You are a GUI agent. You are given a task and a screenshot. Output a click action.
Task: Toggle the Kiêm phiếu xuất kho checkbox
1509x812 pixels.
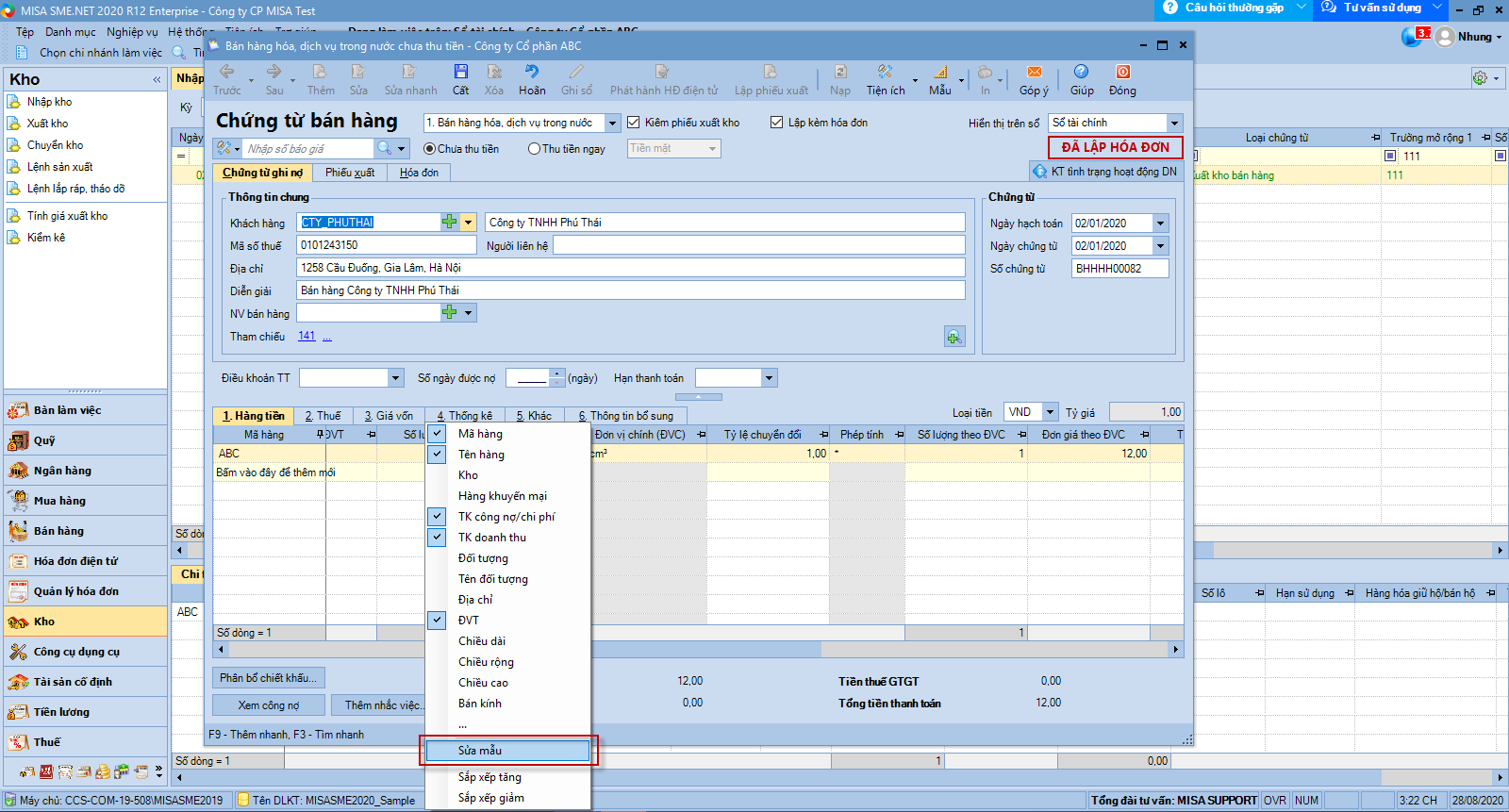[634, 123]
